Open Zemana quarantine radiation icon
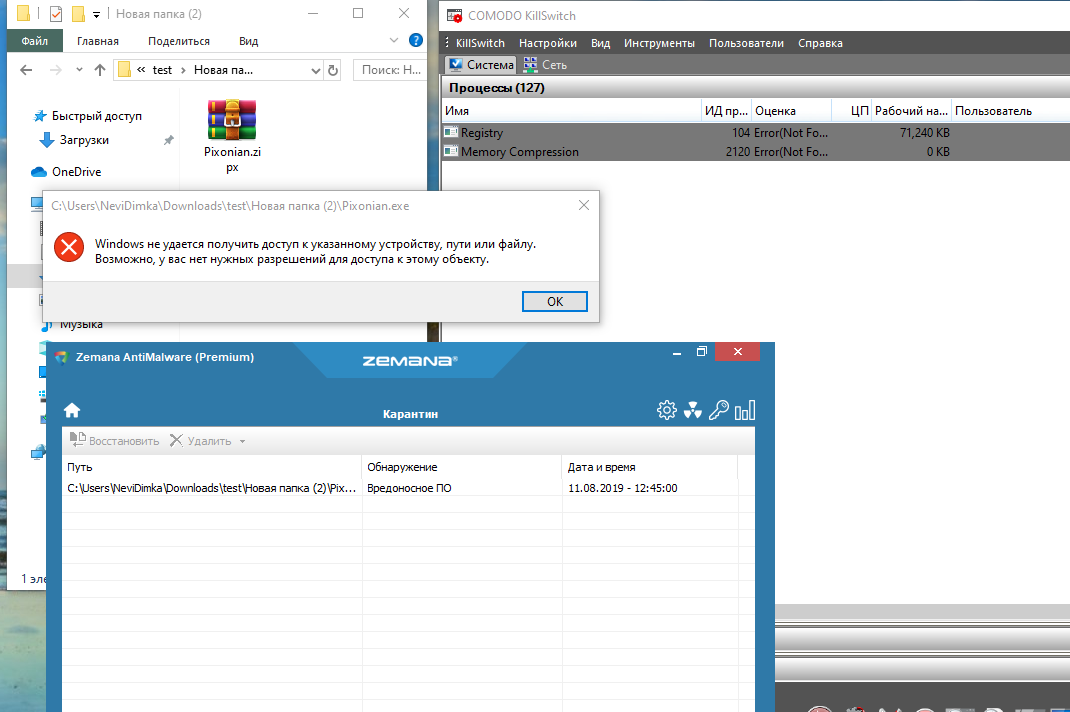 pyautogui.click(x=693, y=410)
